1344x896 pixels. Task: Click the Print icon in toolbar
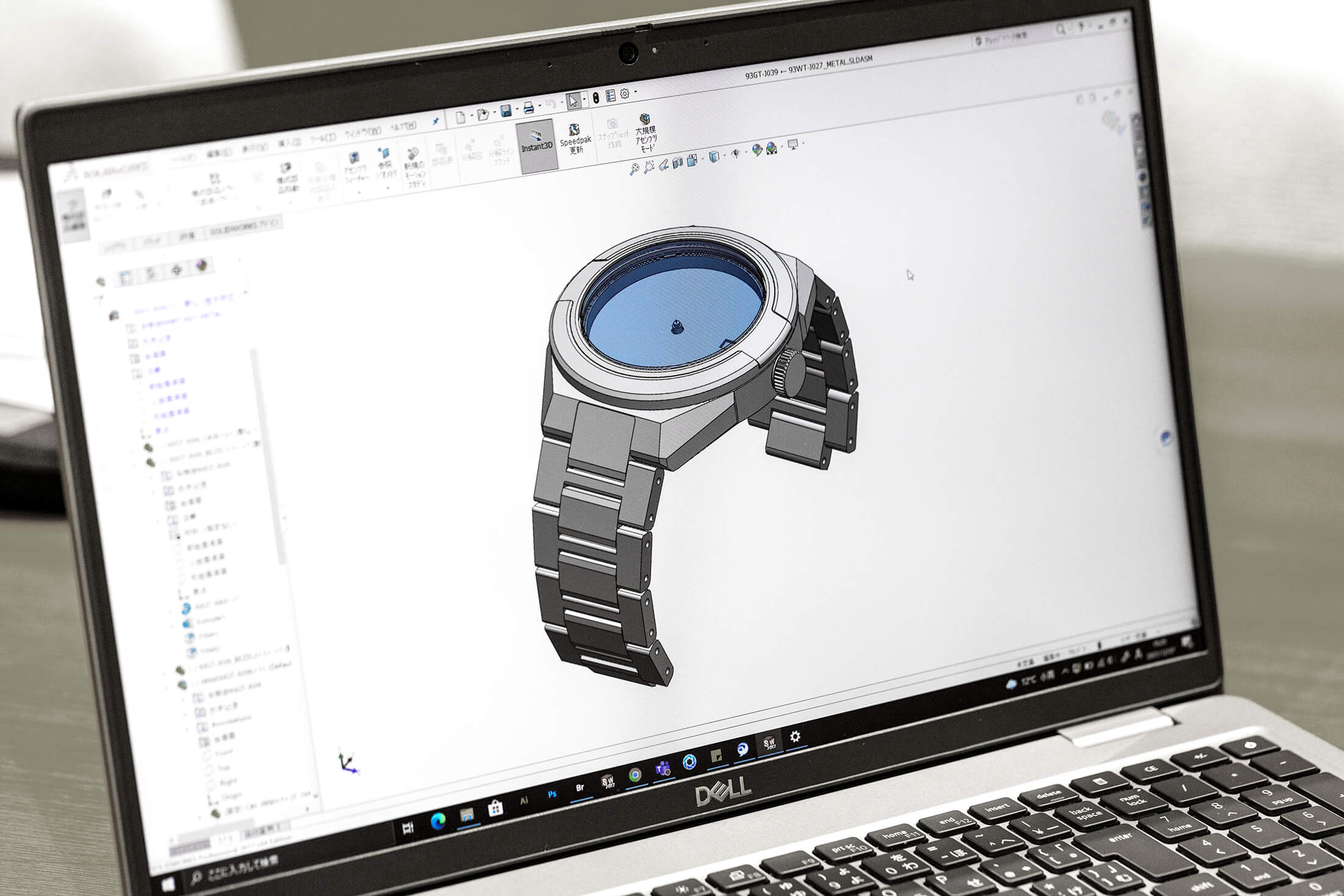529,108
